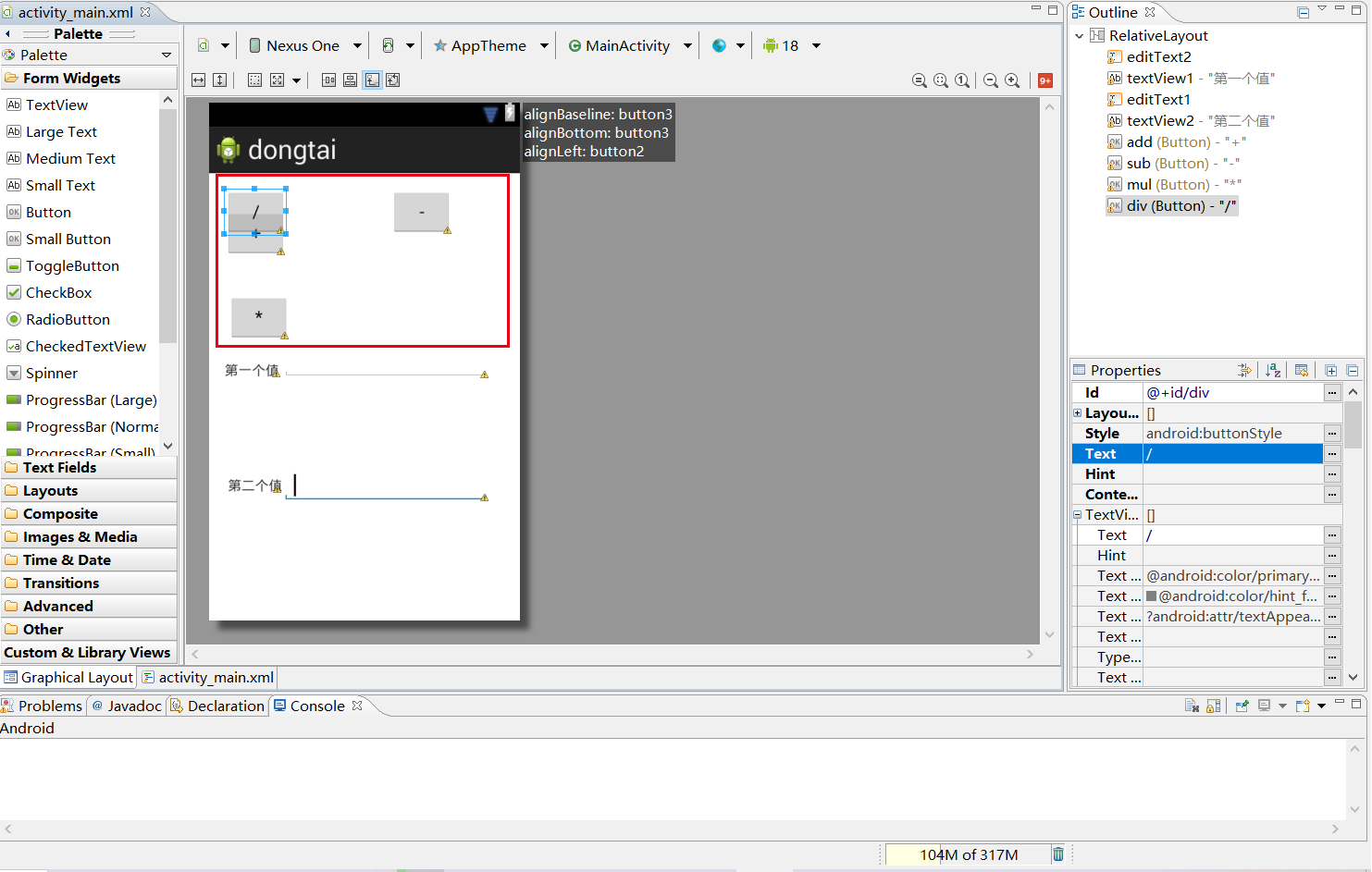The width and height of the screenshot is (1372, 872).
Task: Collapse the RelativeLayout node in Outline
Action: (1079, 36)
